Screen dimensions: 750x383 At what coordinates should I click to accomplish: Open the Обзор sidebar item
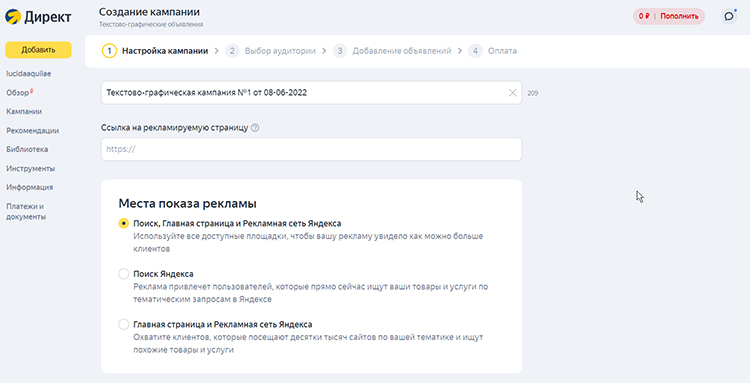click(x=18, y=93)
